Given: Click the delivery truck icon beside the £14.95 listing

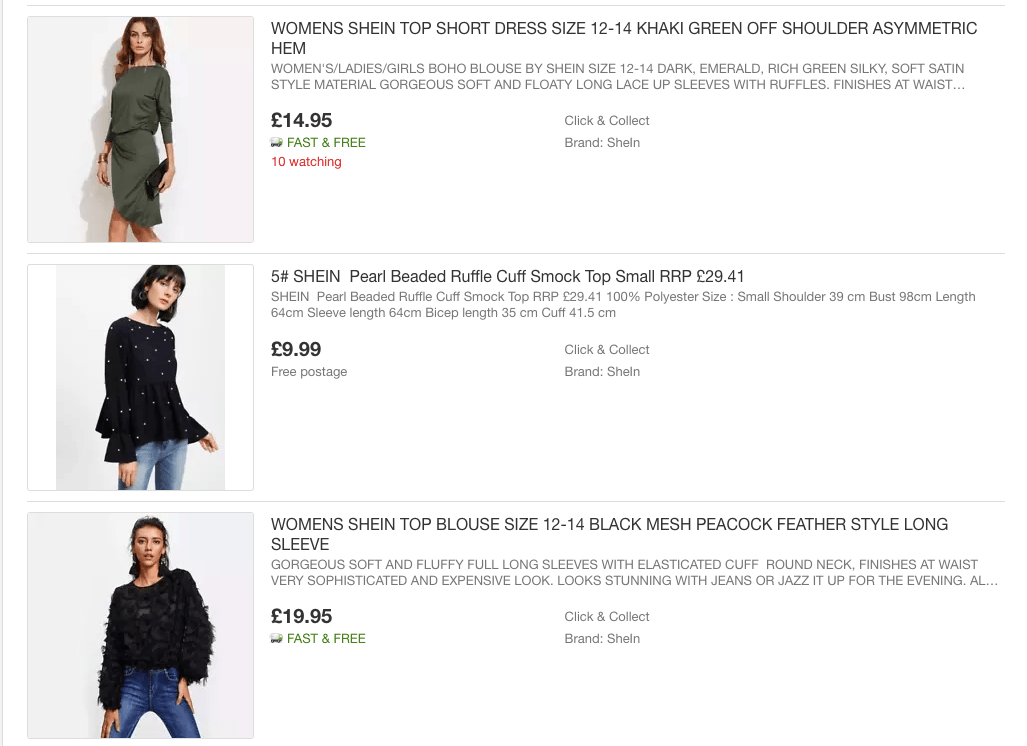Looking at the screenshot, I should click(277, 143).
